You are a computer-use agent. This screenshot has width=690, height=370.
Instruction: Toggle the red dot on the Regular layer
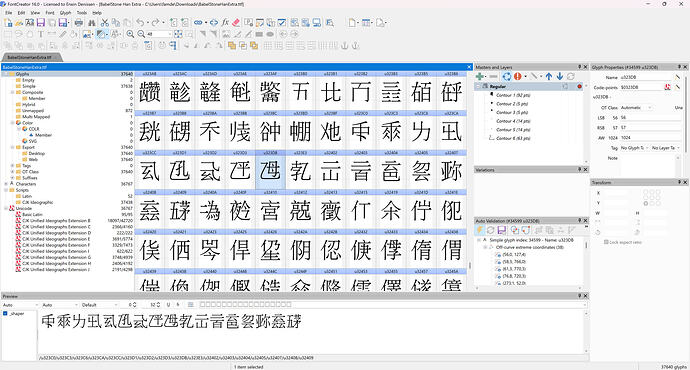580,87
